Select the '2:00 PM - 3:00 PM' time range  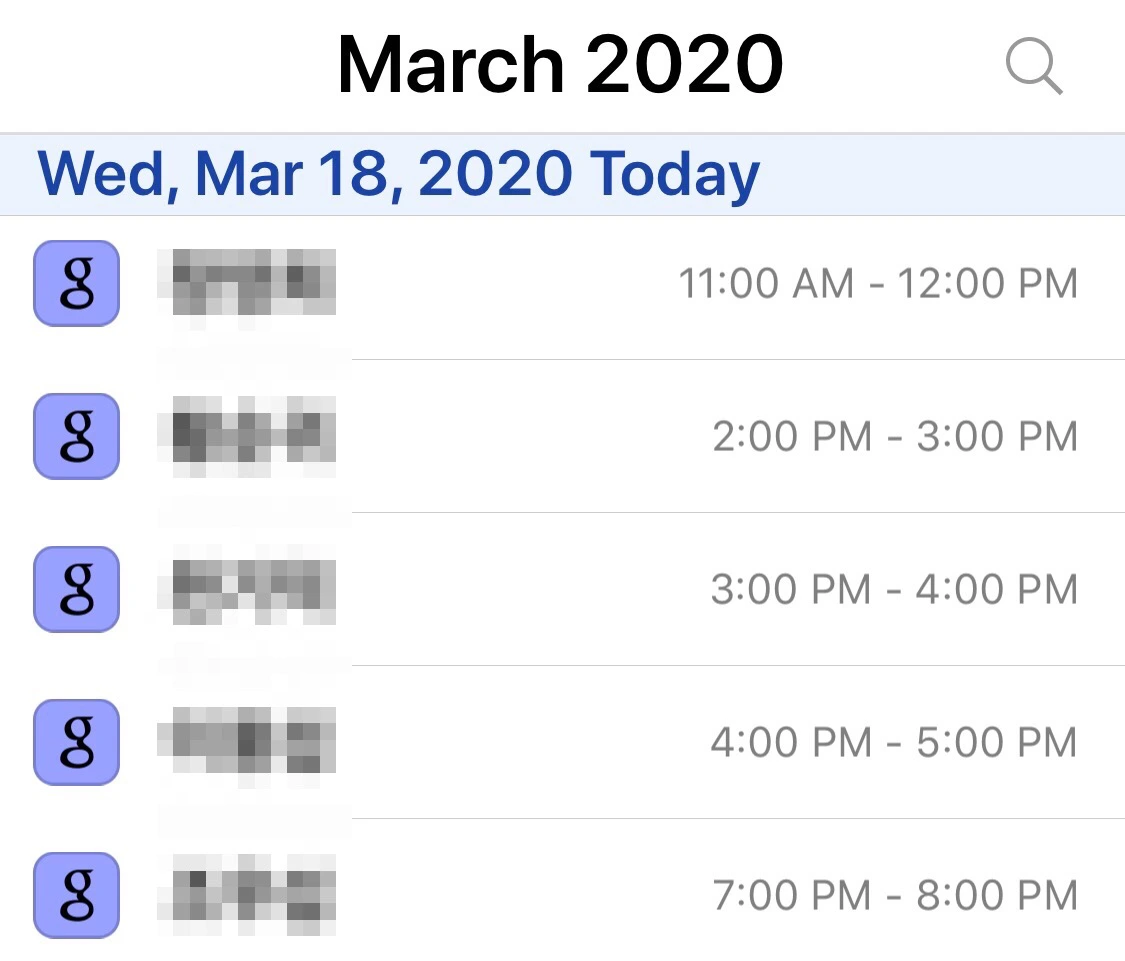point(895,437)
